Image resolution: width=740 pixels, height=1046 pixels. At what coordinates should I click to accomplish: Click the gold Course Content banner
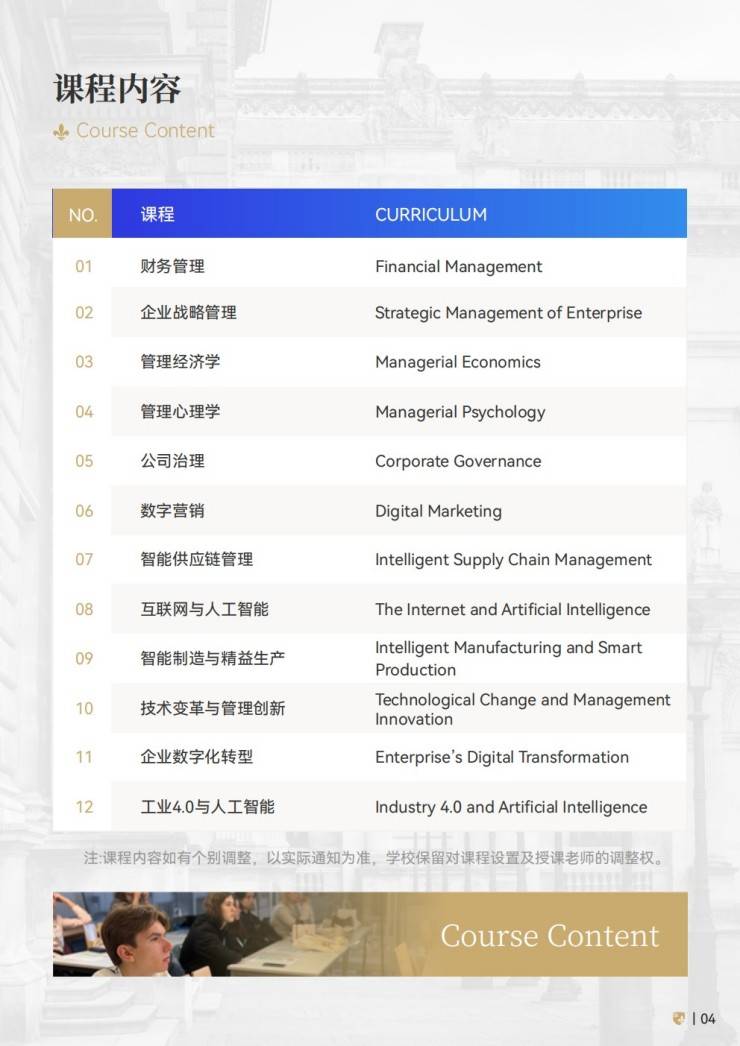[550, 935]
